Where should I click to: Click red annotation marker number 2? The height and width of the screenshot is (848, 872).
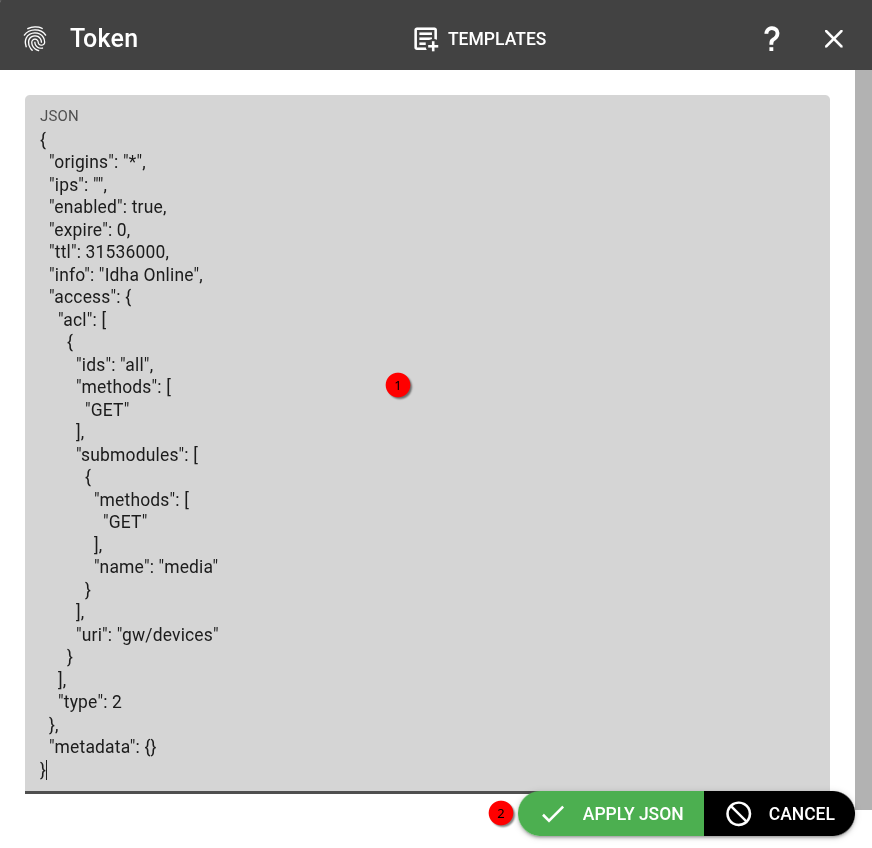click(x=500, y=813)
